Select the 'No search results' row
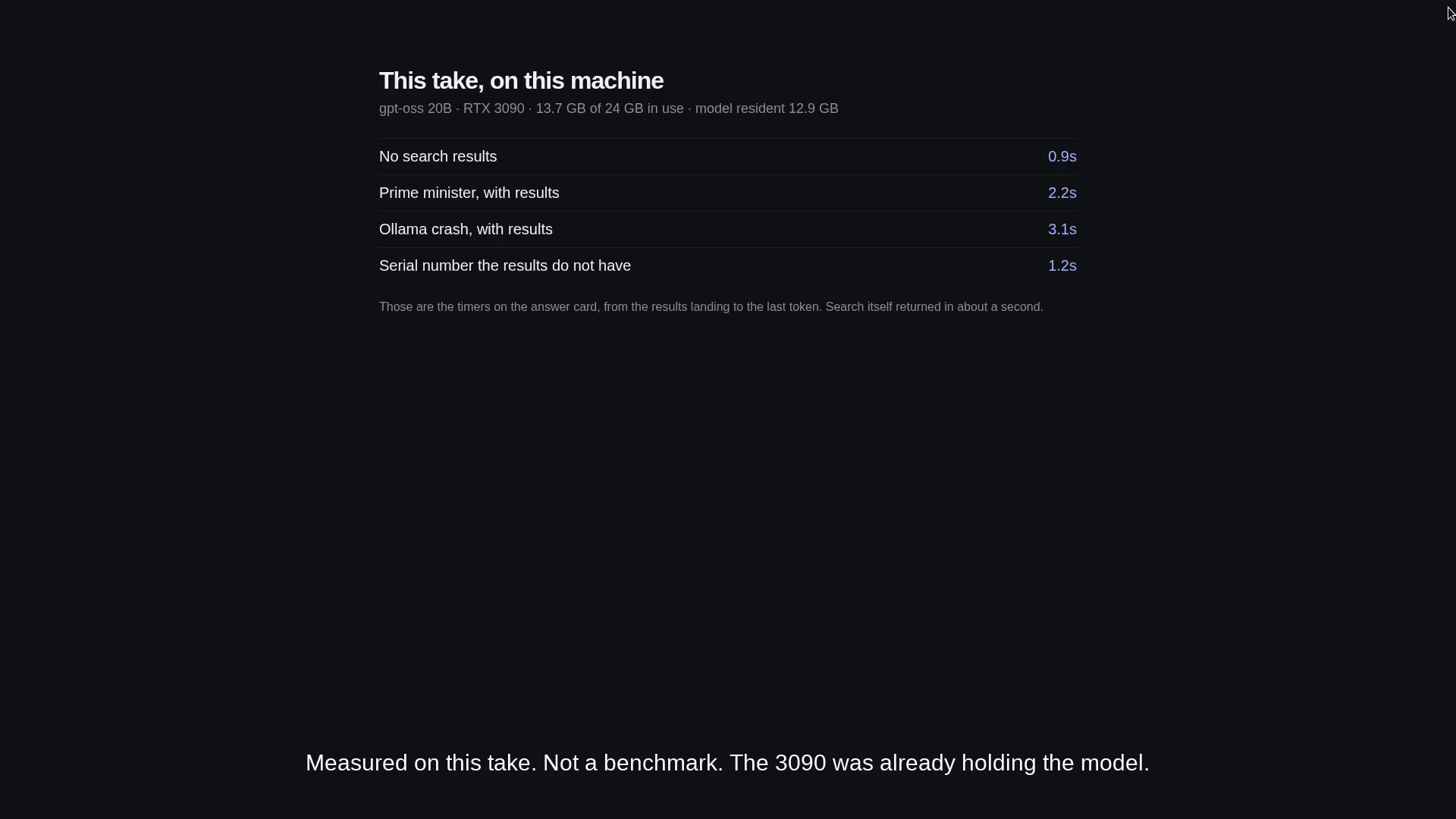The image size is (1456, 819). [728, 156]
